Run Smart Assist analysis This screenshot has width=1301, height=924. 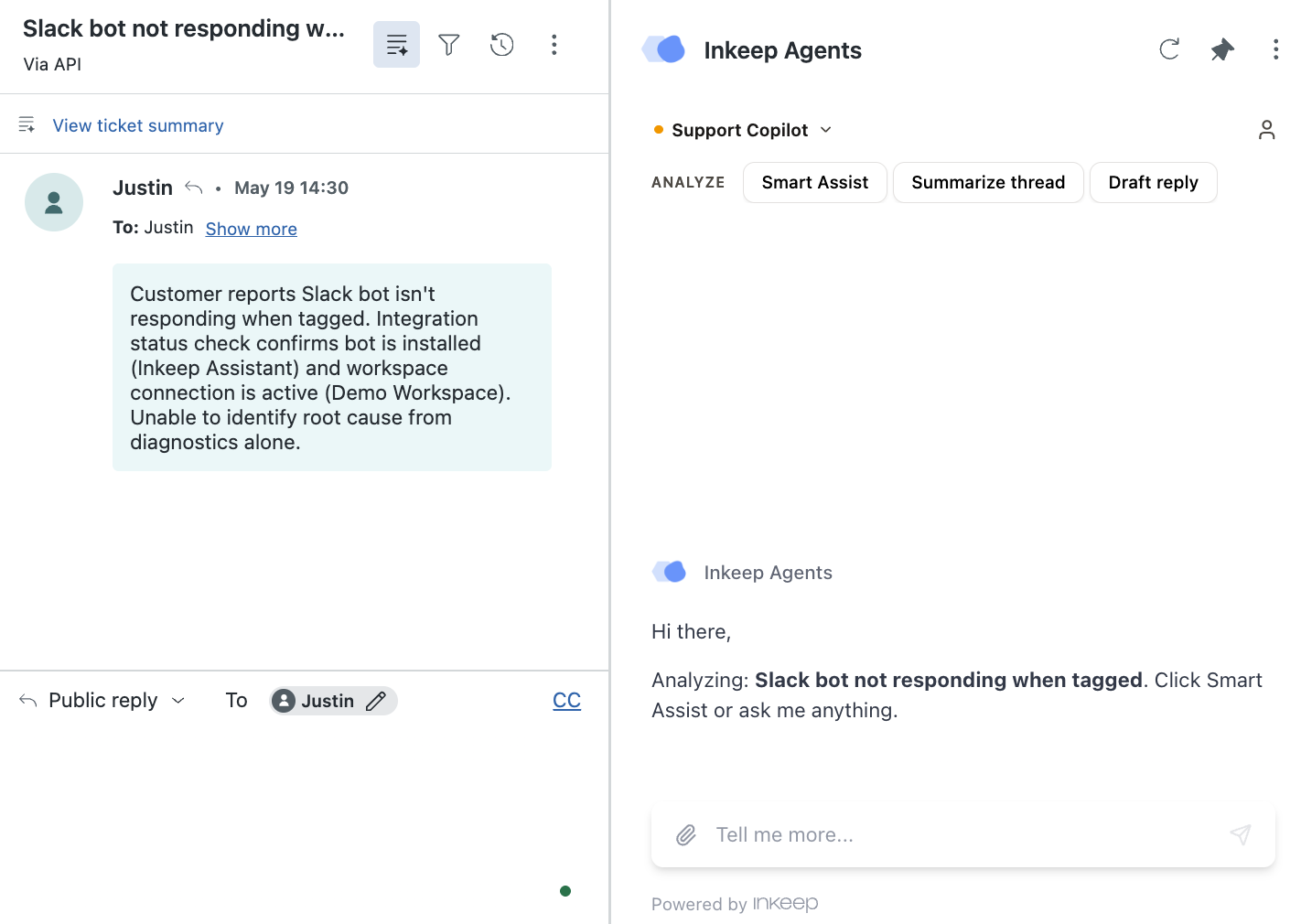tap(815, 183)
